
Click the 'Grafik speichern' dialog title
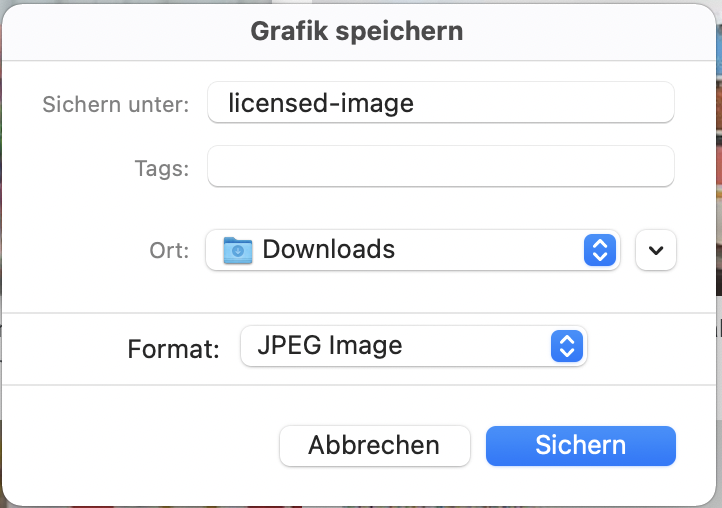[356, 31]
